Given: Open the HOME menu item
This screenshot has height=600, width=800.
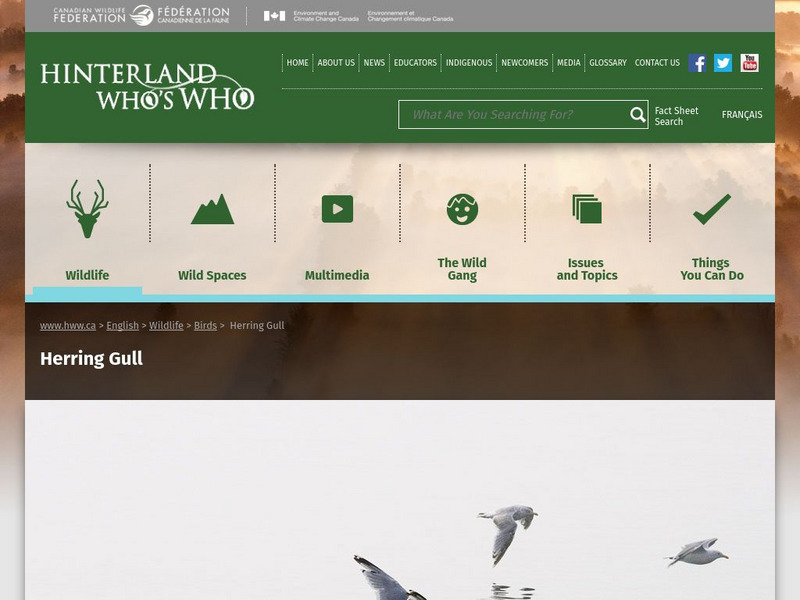Looking at the screenshot, I should coord(296,62).
